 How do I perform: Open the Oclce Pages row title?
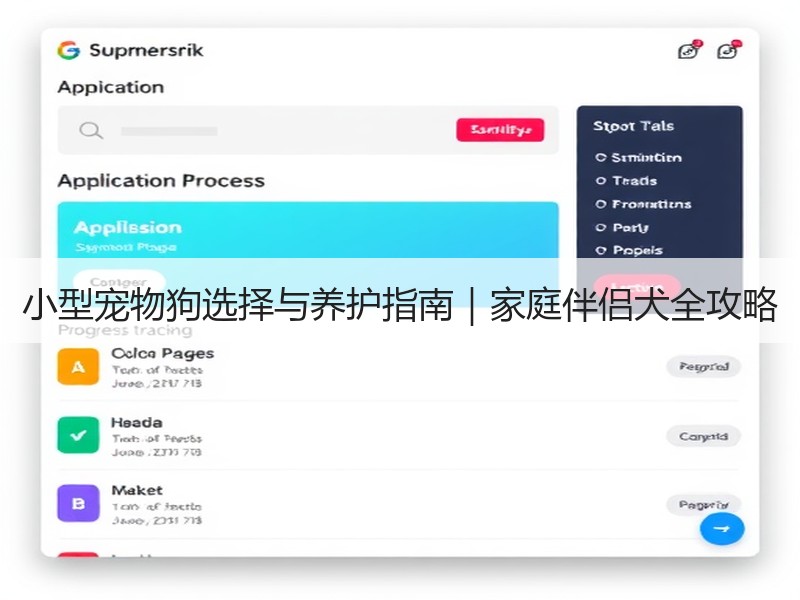coord(163,353)
